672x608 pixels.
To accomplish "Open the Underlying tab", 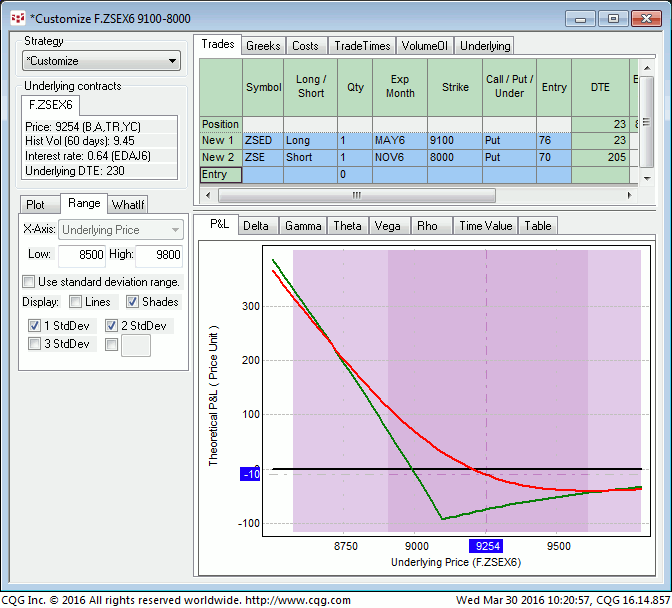I will click(x=485, y=46).
